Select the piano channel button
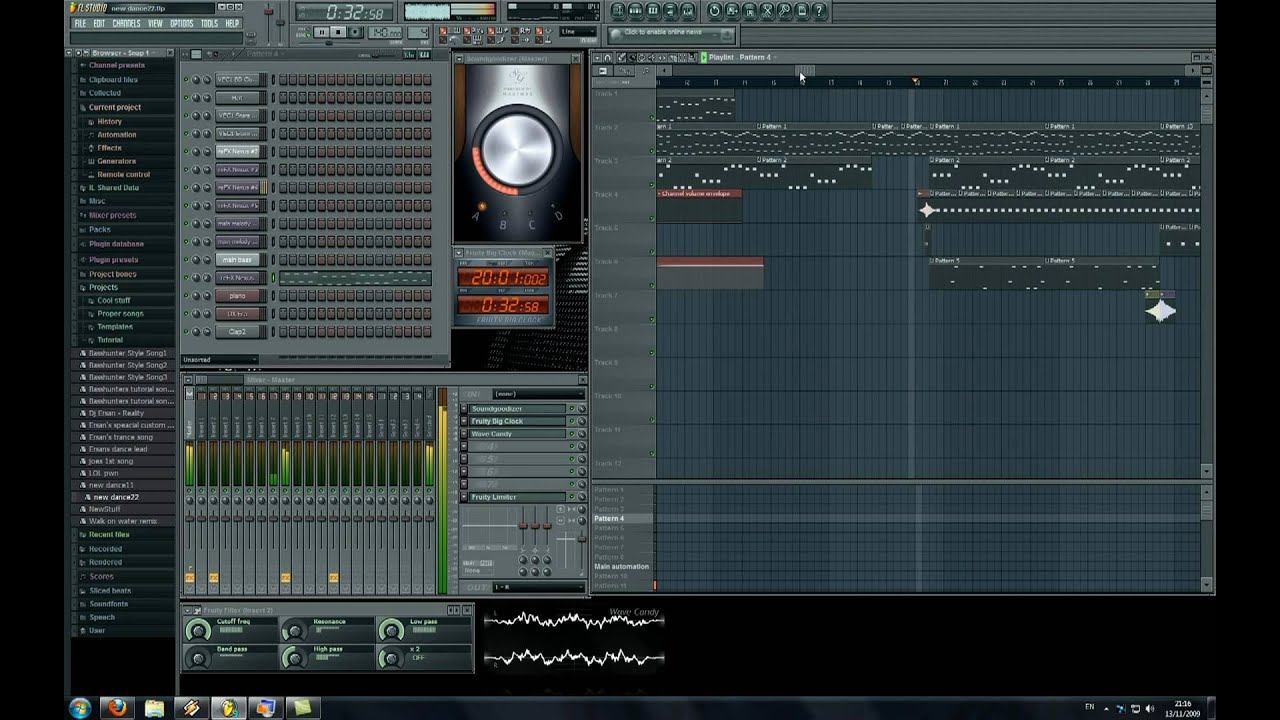 coord(237,296)
